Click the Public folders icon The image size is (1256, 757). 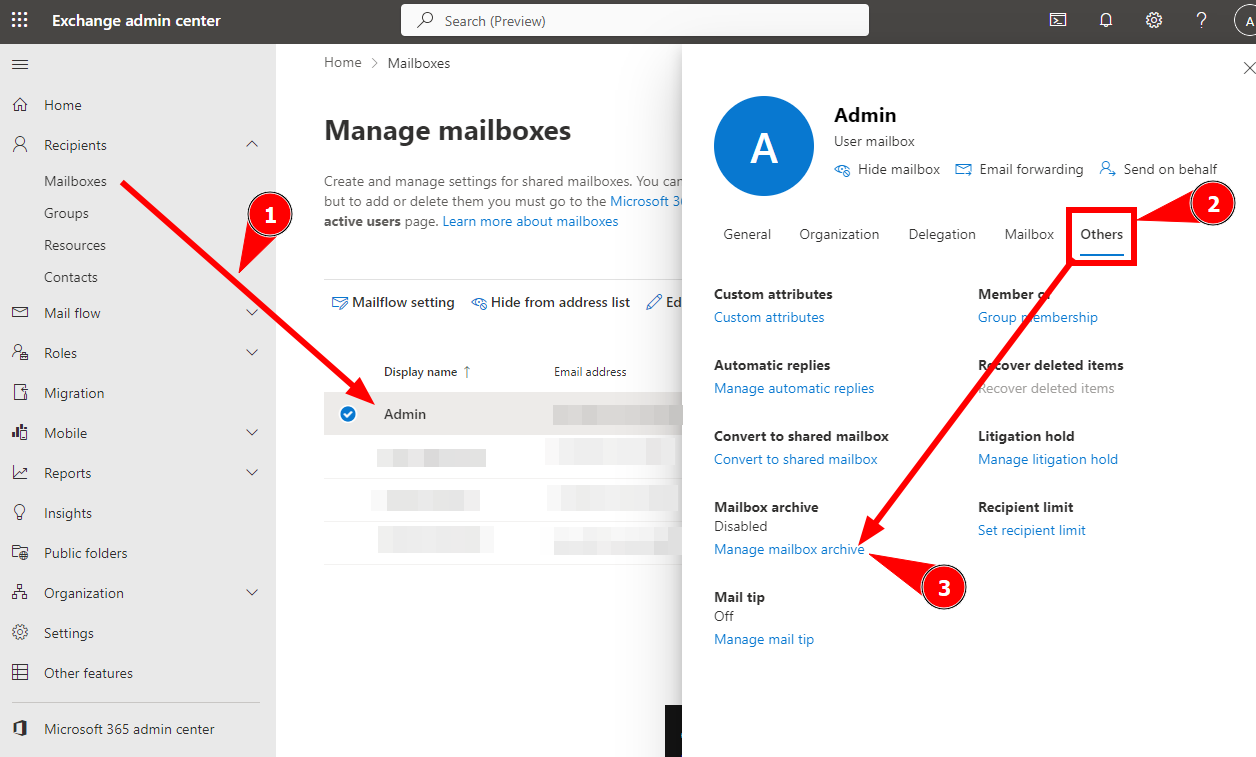click(20, 553)
